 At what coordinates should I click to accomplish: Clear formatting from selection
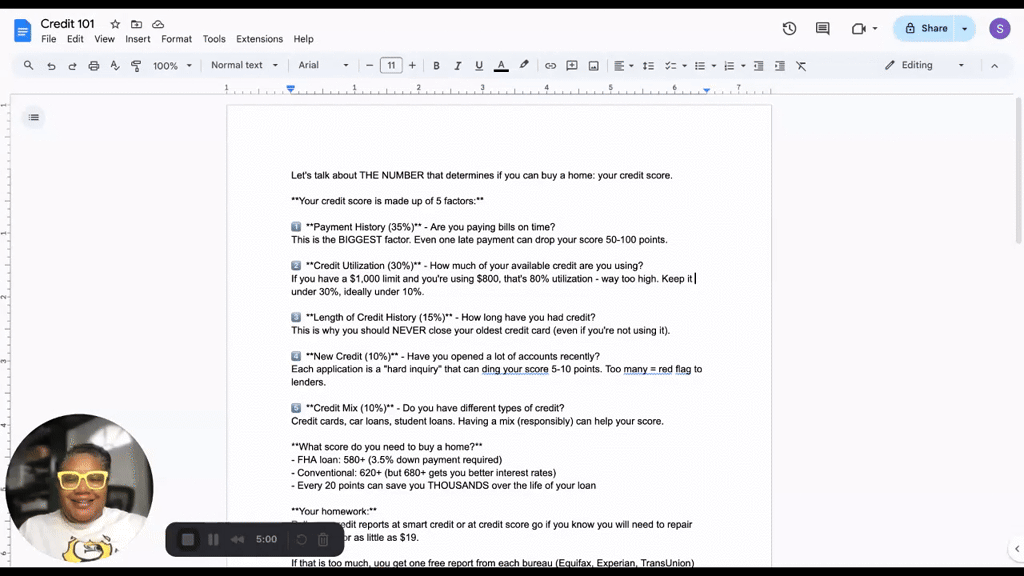tap(801, 66)
